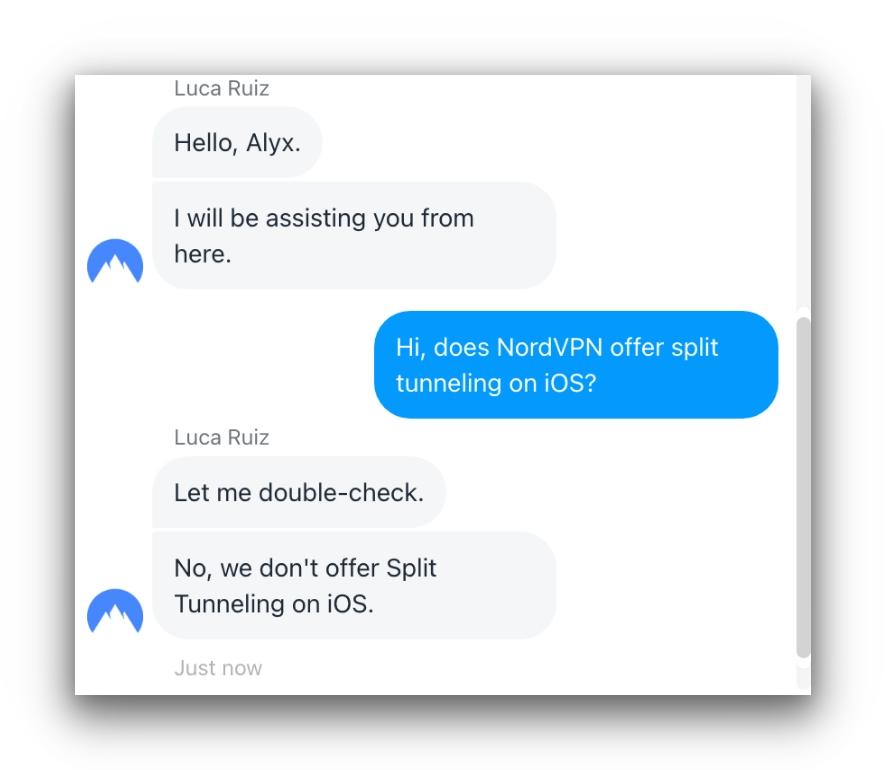The image size is (886, 770).
Task: Click the second Luca Ruiz sender name
Action: [222, 438]
